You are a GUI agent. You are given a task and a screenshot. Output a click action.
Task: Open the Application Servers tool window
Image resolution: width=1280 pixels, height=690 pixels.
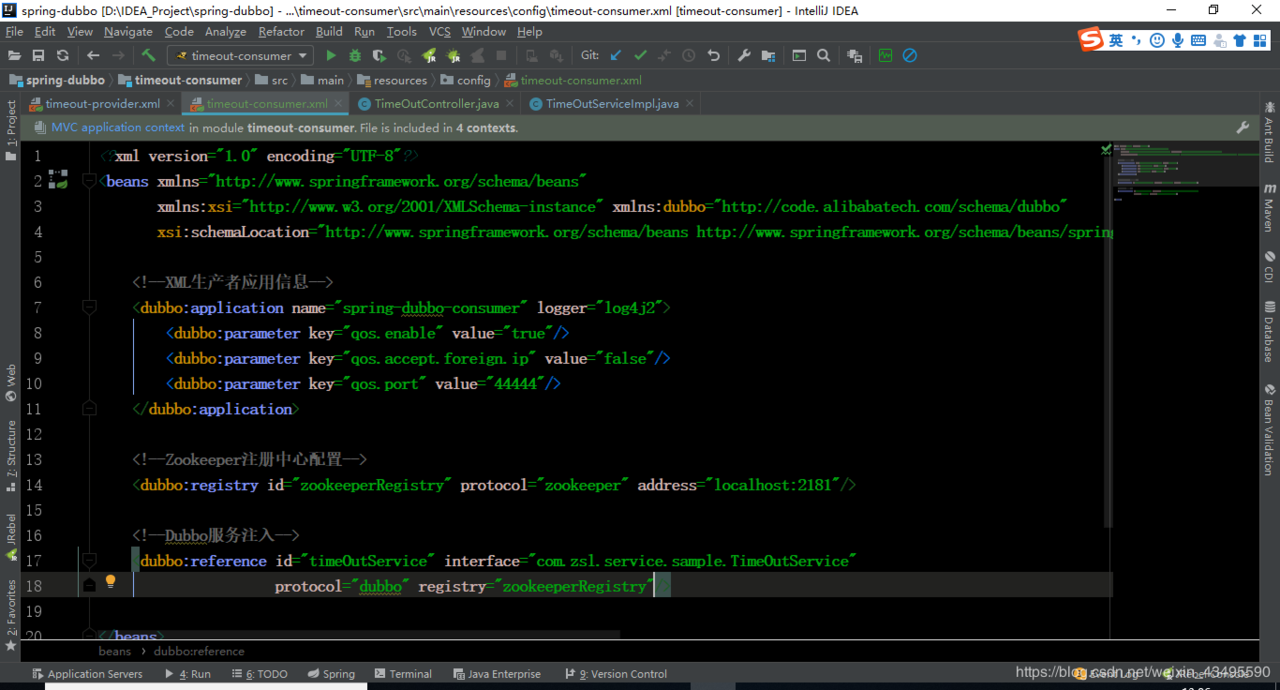tap(87, 674)
